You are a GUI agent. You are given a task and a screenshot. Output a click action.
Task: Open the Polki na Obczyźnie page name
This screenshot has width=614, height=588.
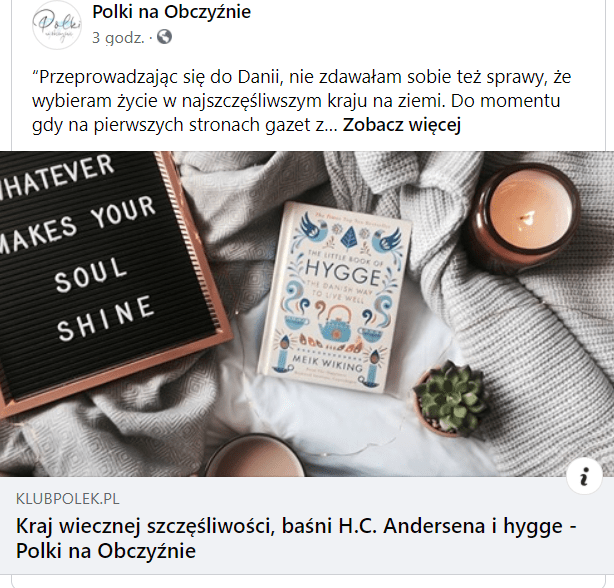(x=172, y=12)
